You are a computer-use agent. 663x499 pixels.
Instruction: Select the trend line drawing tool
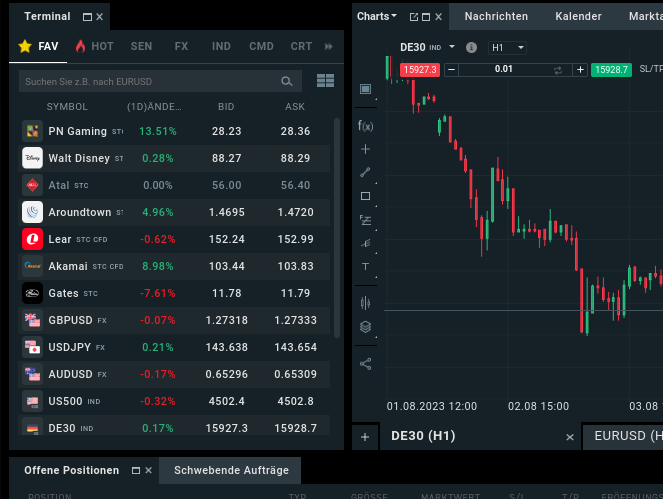tap(365, 172)
